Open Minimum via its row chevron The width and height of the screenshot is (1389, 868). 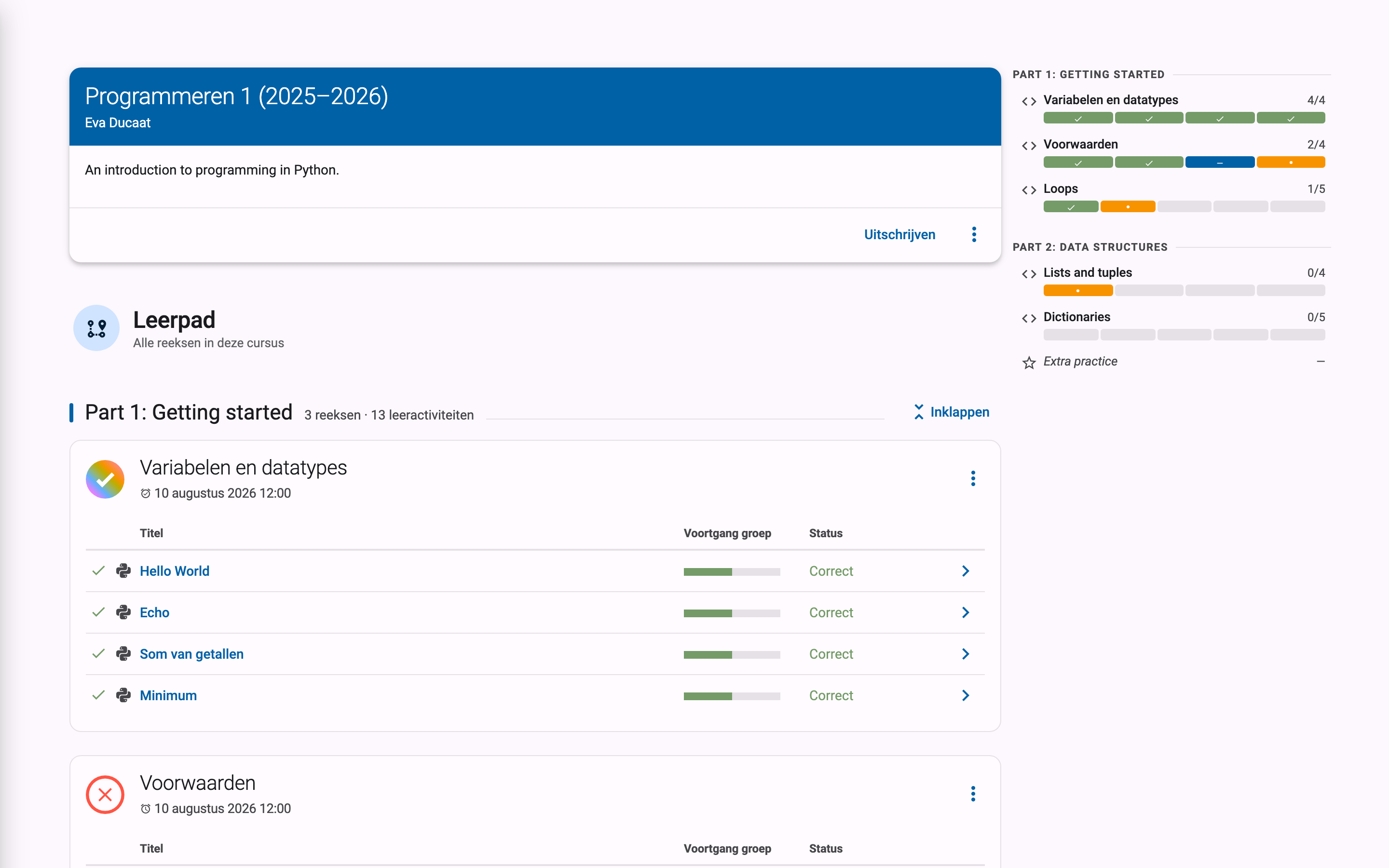pos(966,694)
